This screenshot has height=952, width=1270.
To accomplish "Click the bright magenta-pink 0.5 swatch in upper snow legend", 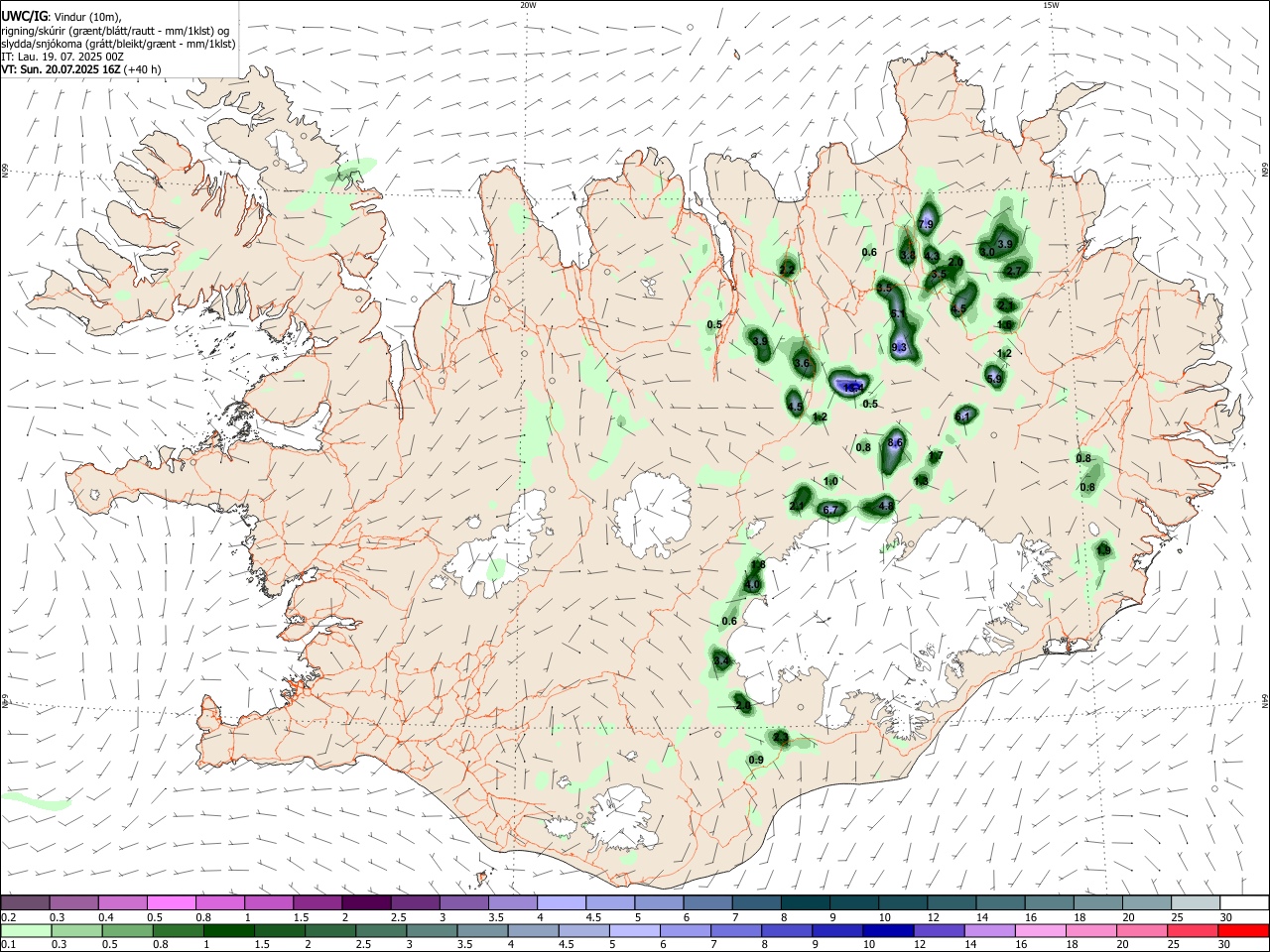I will [x=172, y=902].
